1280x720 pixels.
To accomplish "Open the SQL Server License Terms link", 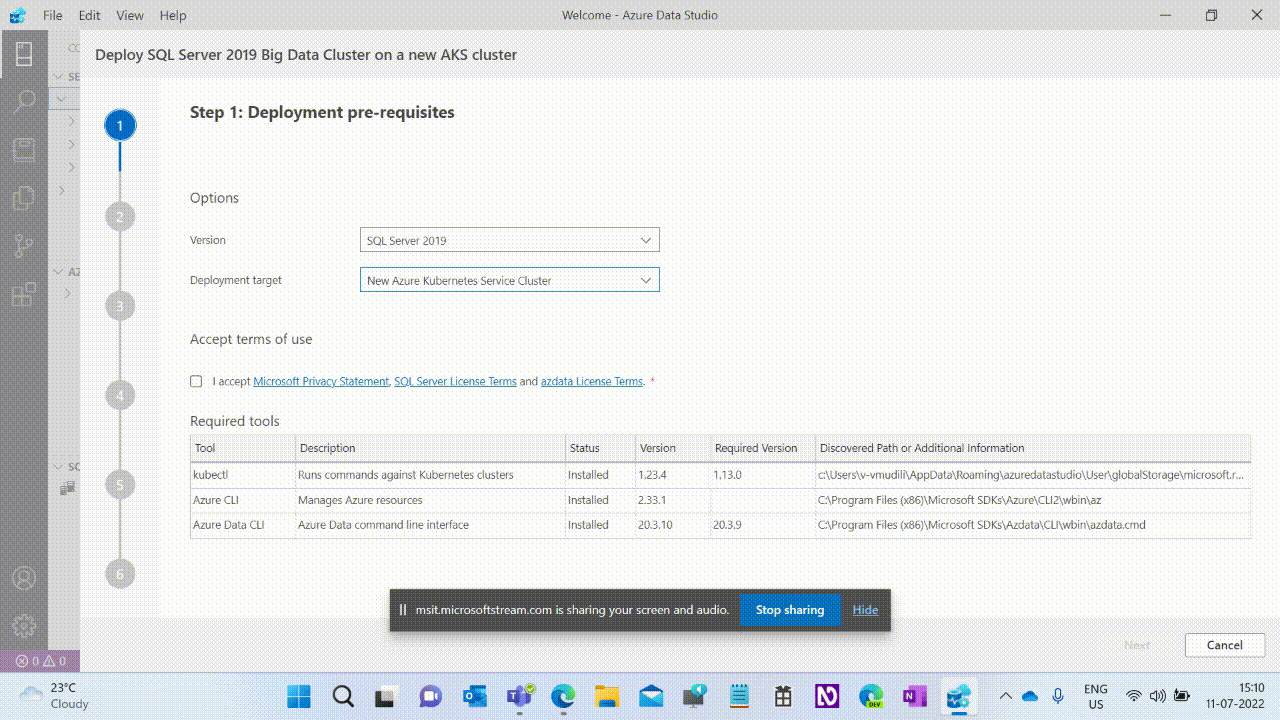I will 455,381.
